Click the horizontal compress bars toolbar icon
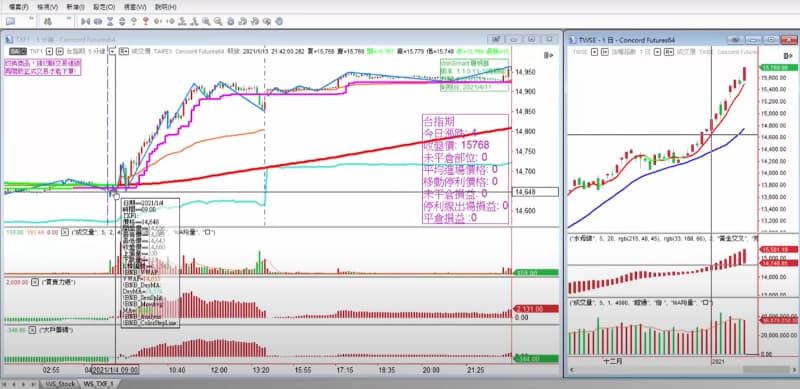 tap(86, 21)
